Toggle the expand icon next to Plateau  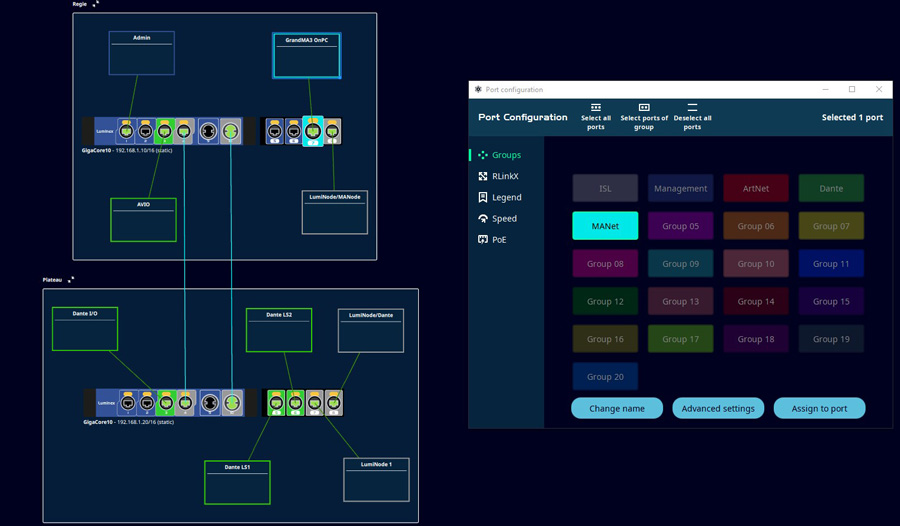pyautogui.click(x=71, y=280)
